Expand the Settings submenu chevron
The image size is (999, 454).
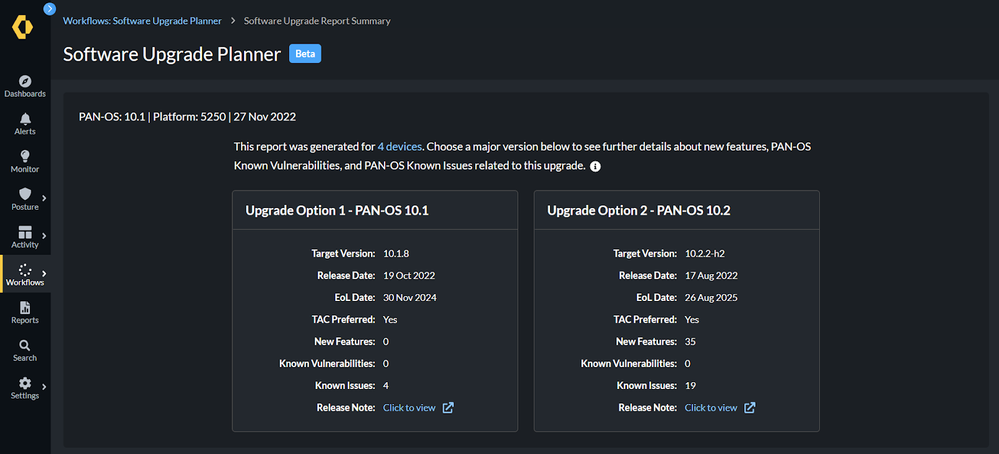click(x=44, y=387)
